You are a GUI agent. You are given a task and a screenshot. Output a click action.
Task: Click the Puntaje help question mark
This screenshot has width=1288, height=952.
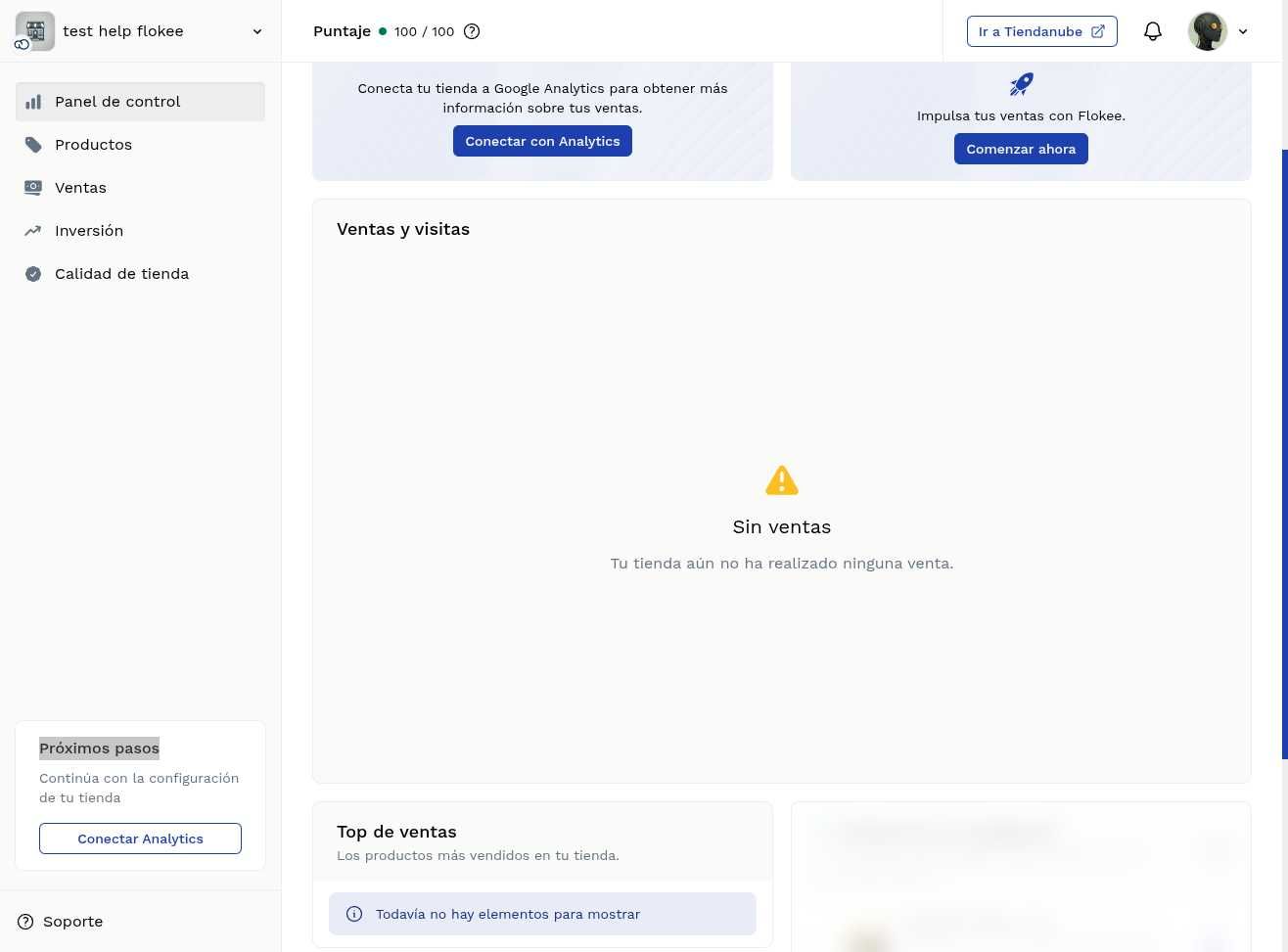pos(472,31)
